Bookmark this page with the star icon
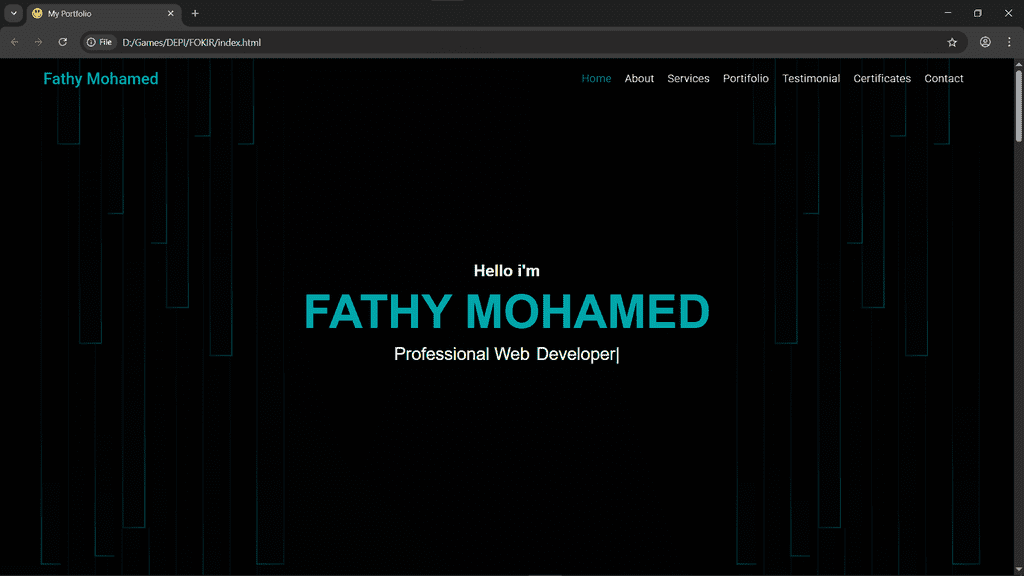This screenshot has height=576, width=1024. (952, 42)
